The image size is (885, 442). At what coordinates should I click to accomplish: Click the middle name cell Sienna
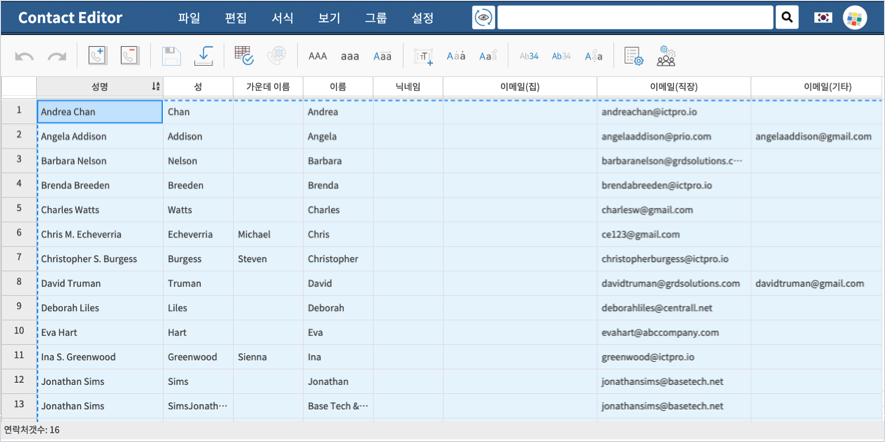click(x=268, y=357)
